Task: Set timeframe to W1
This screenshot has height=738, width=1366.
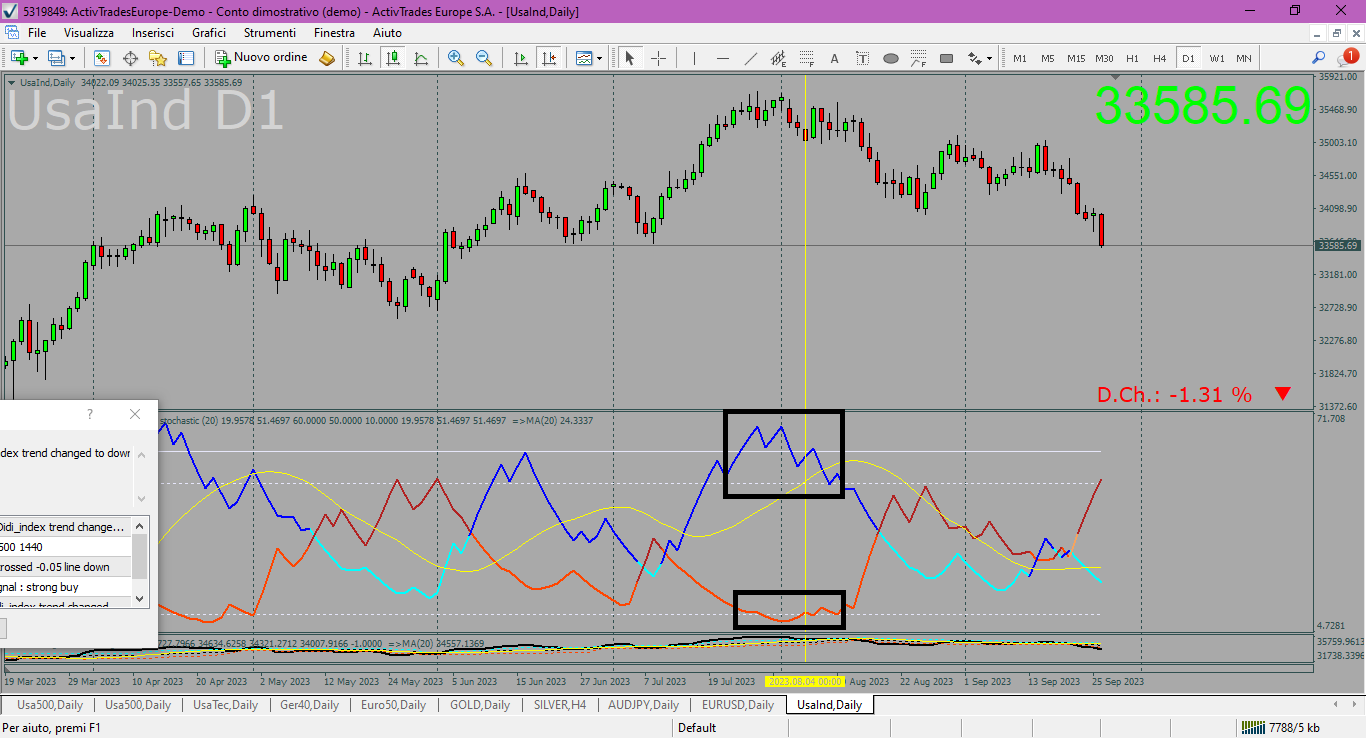Action: click(1216, 58)
